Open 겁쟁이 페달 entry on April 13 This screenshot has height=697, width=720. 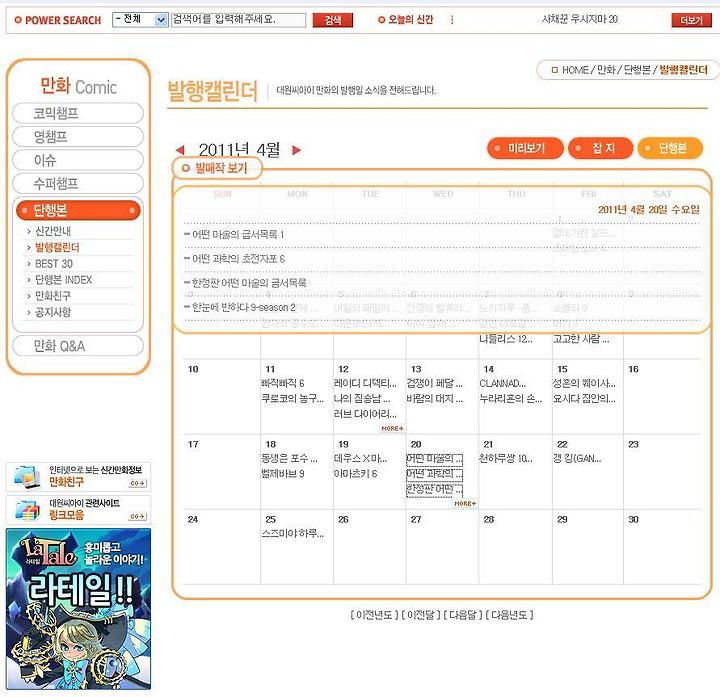pos(435,383)
